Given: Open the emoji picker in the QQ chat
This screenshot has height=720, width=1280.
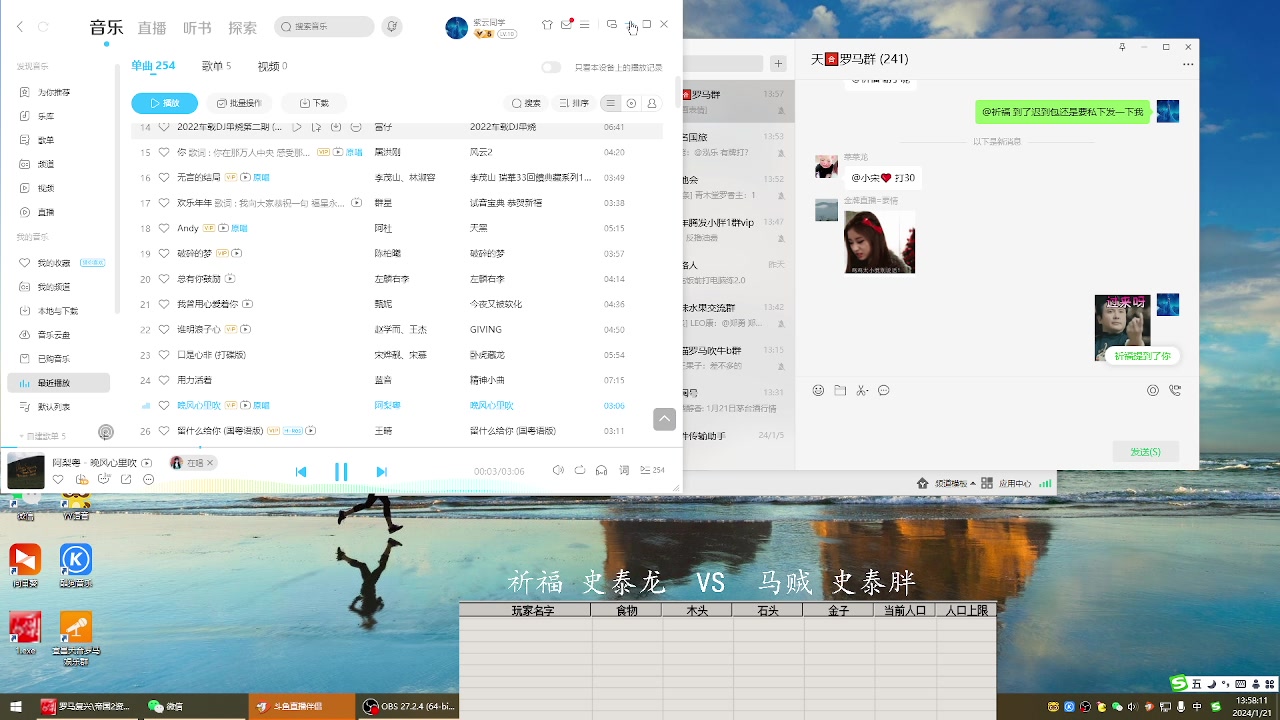Looking at the screenshot, I should 818,390.
